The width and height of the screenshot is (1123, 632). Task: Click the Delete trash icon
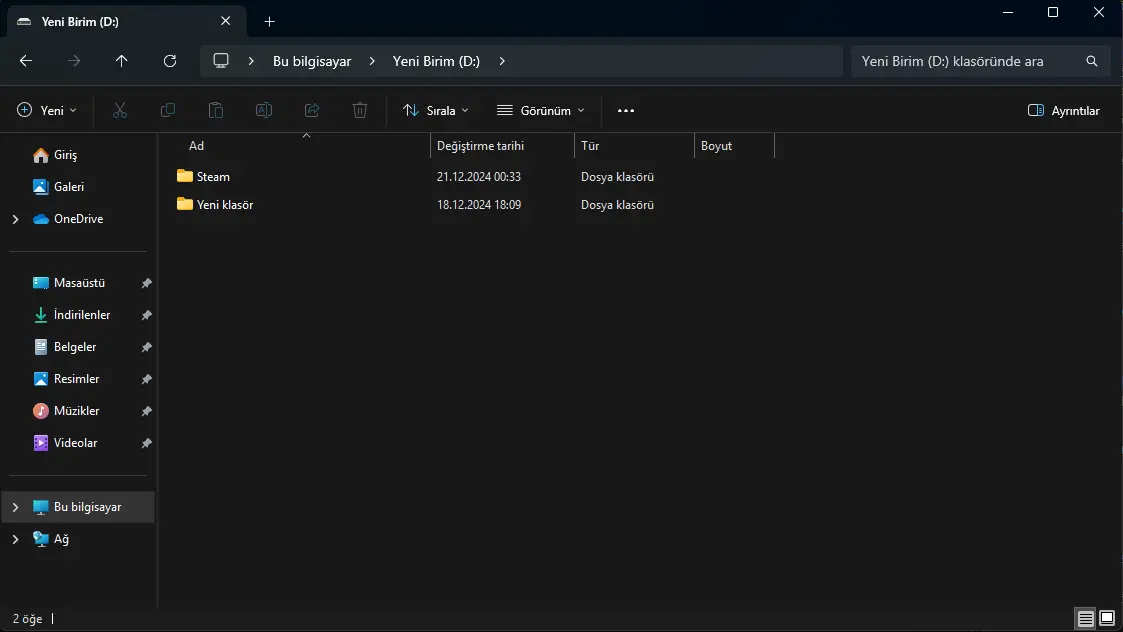[360, 110]
